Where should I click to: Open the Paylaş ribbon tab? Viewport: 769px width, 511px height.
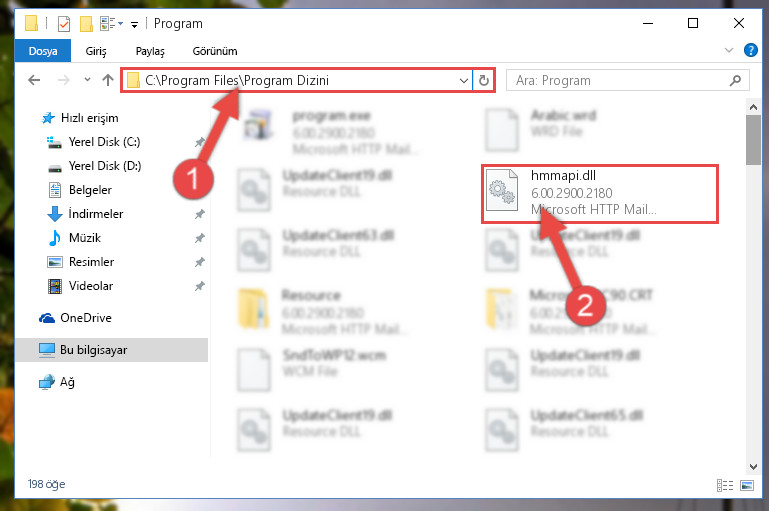click(150, 51)
